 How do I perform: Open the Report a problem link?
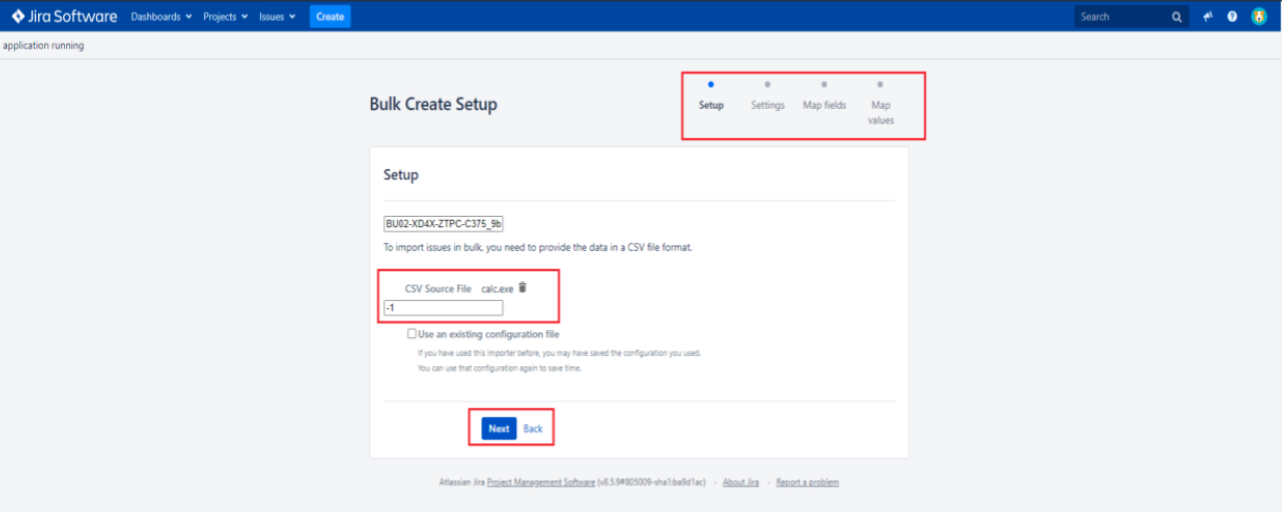tap(807, 482)
